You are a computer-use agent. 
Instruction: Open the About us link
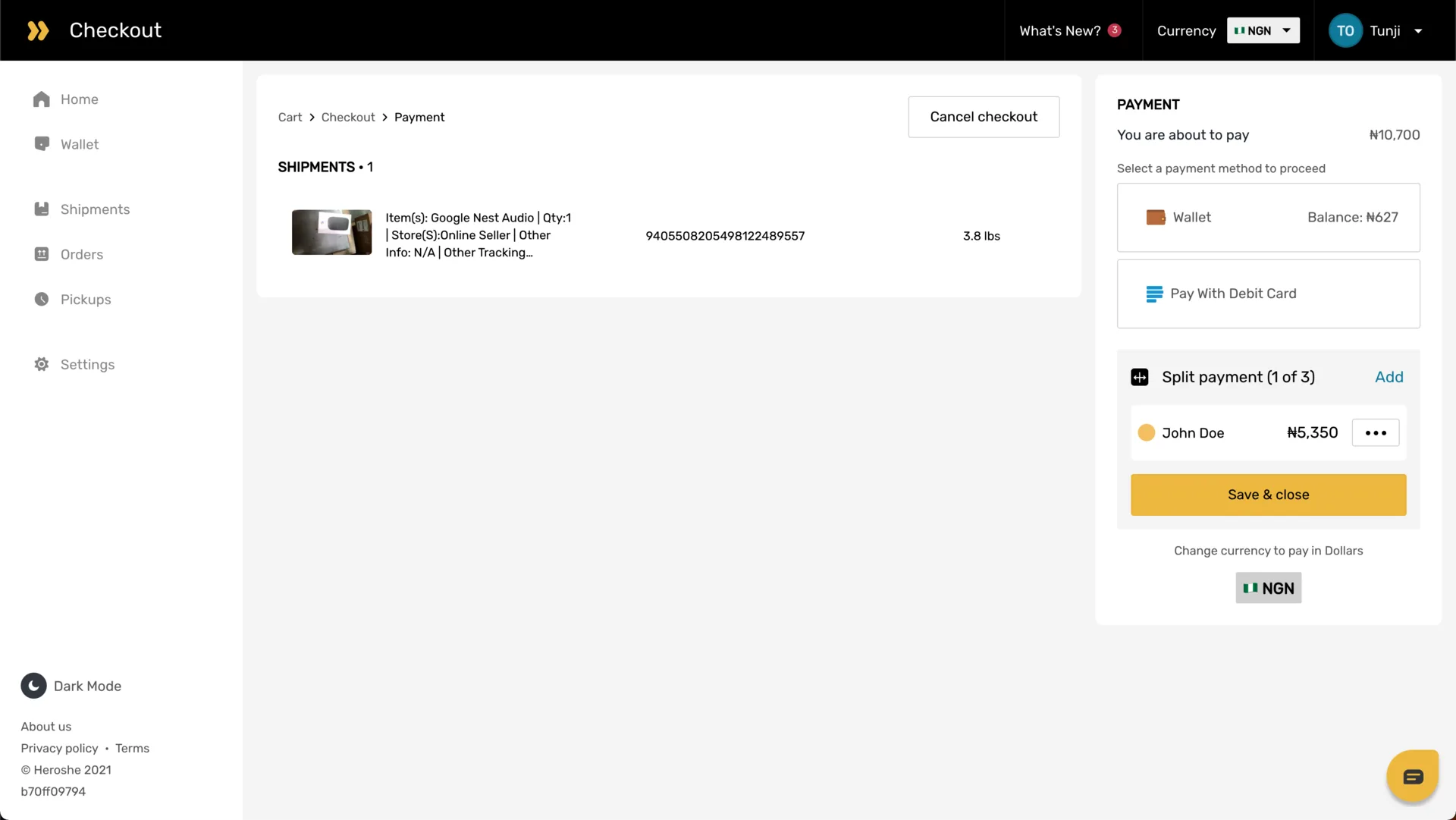click(x=46, y=727)
